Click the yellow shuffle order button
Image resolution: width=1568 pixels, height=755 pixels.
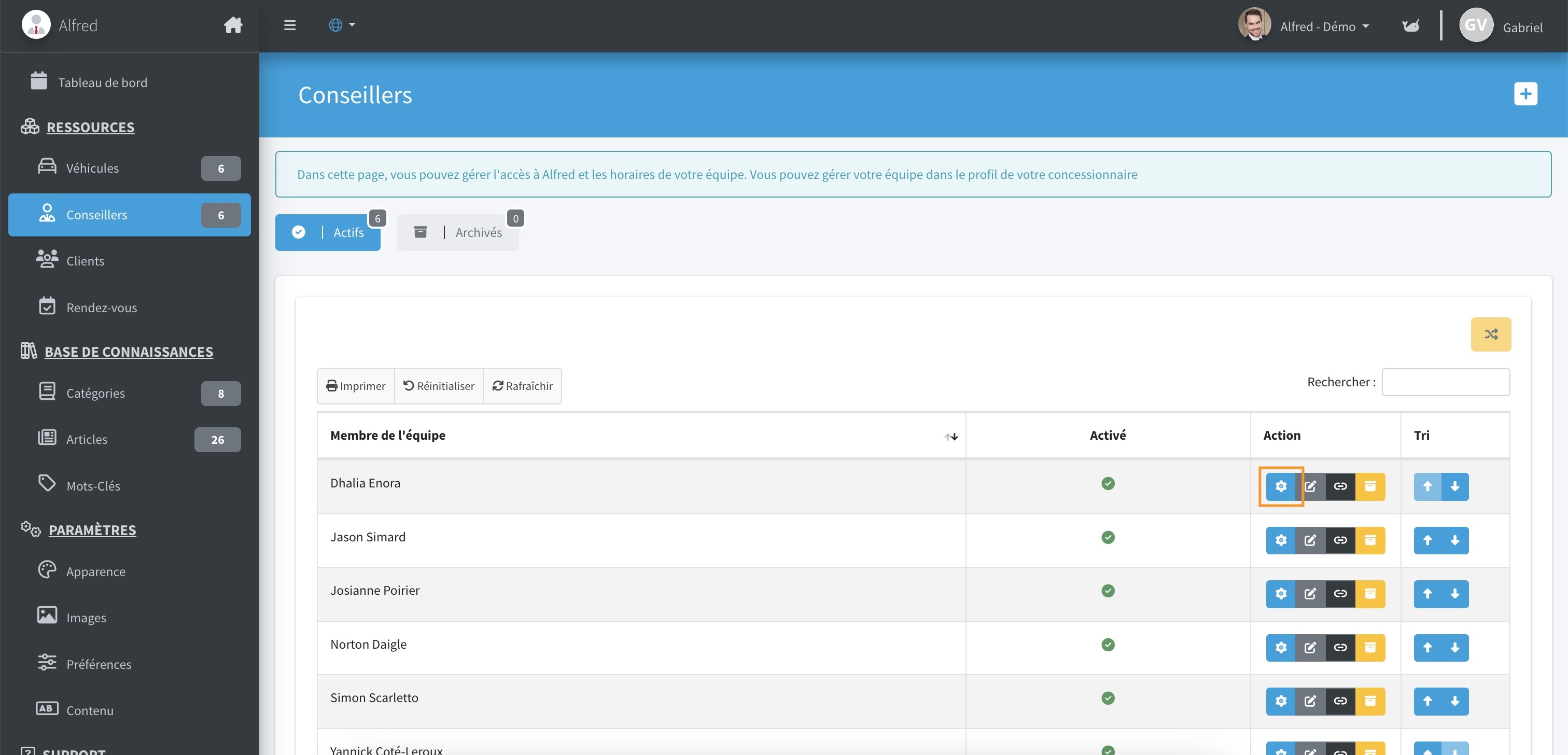tap(1490, 334)
